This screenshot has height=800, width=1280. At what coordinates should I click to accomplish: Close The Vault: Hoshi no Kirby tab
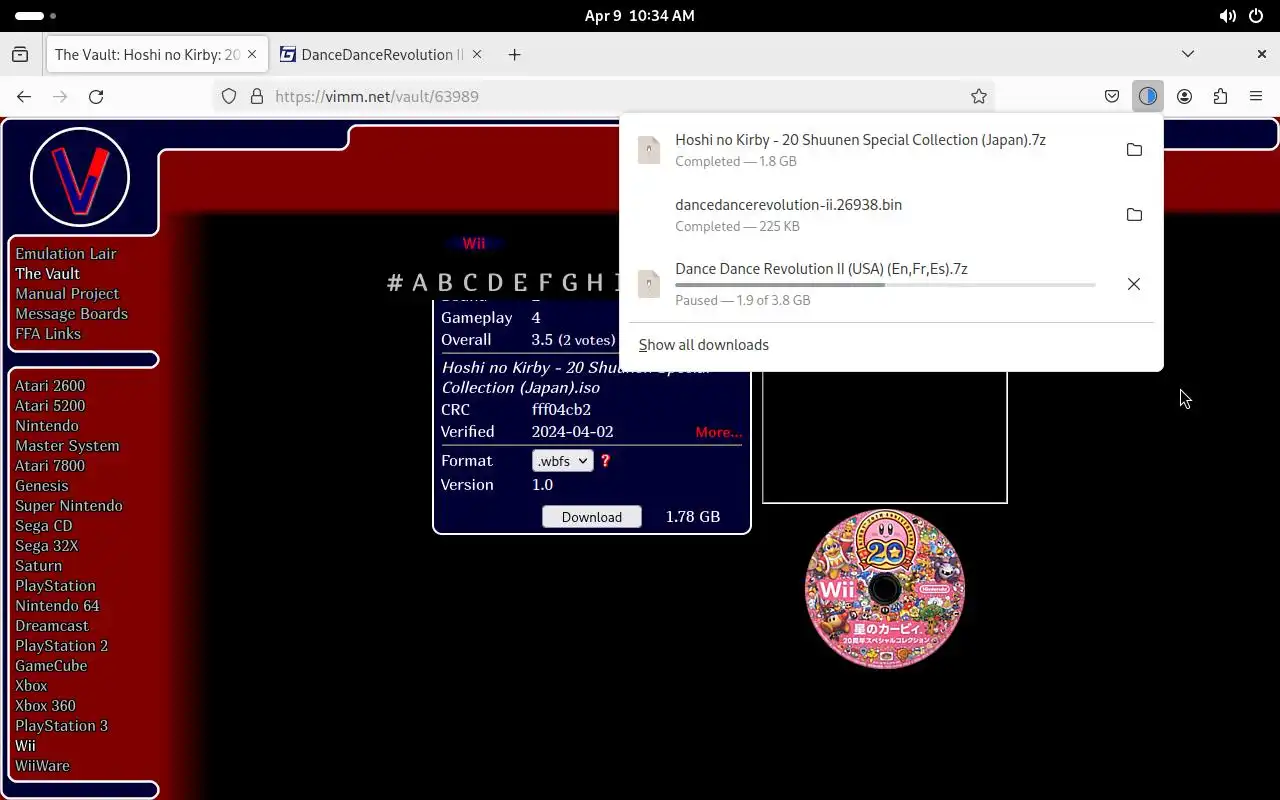[253, 54]
